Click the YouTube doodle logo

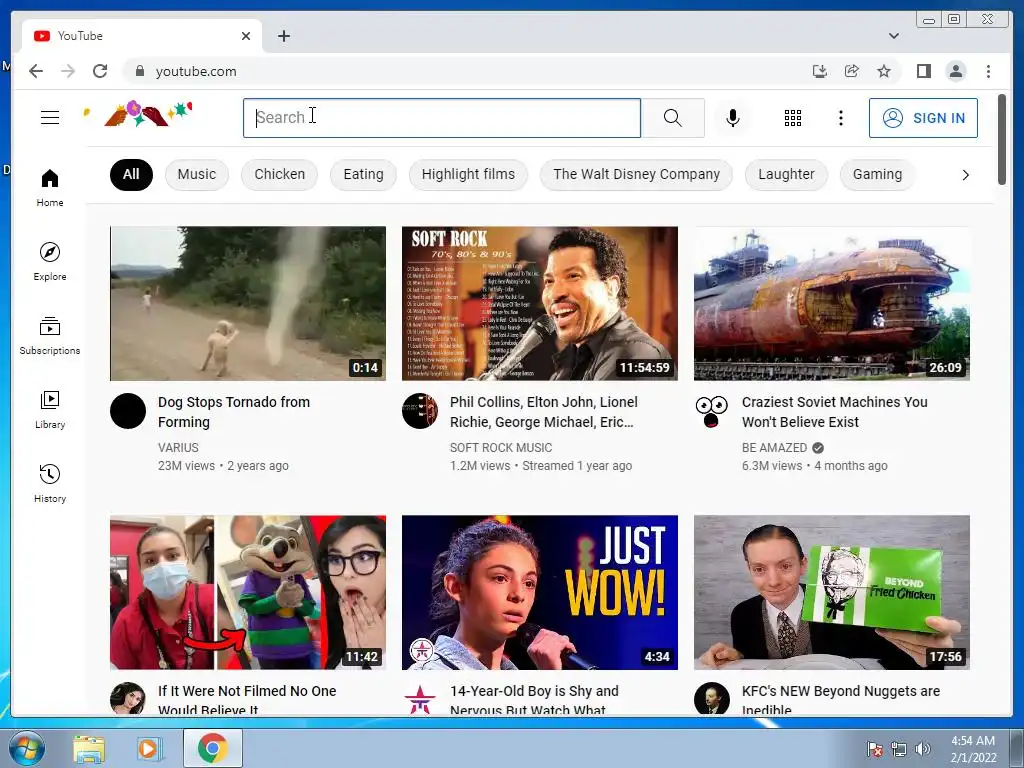click(139, 114)
